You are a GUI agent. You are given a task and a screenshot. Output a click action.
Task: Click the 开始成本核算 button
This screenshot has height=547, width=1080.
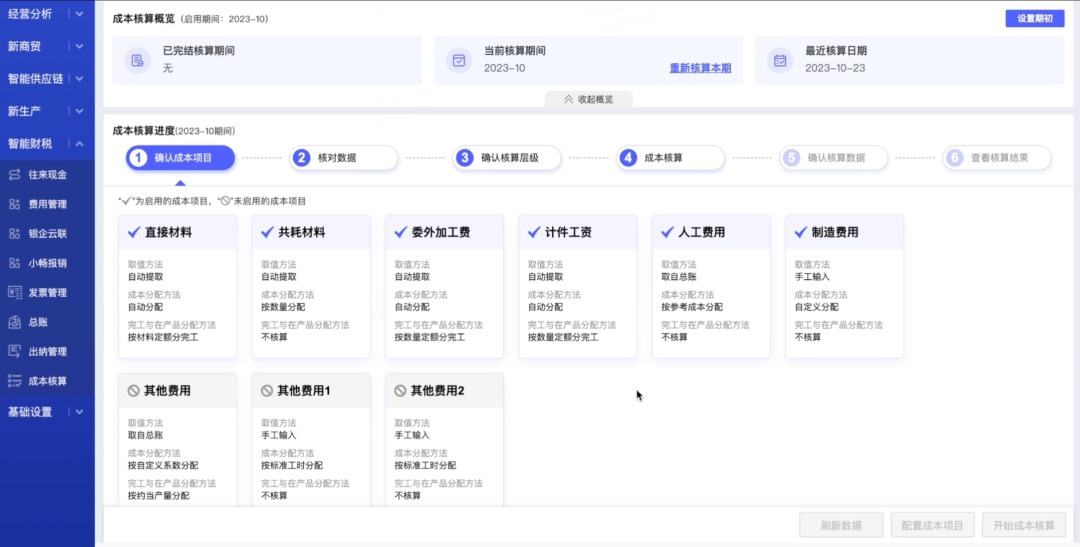(x=1024, y=525)
